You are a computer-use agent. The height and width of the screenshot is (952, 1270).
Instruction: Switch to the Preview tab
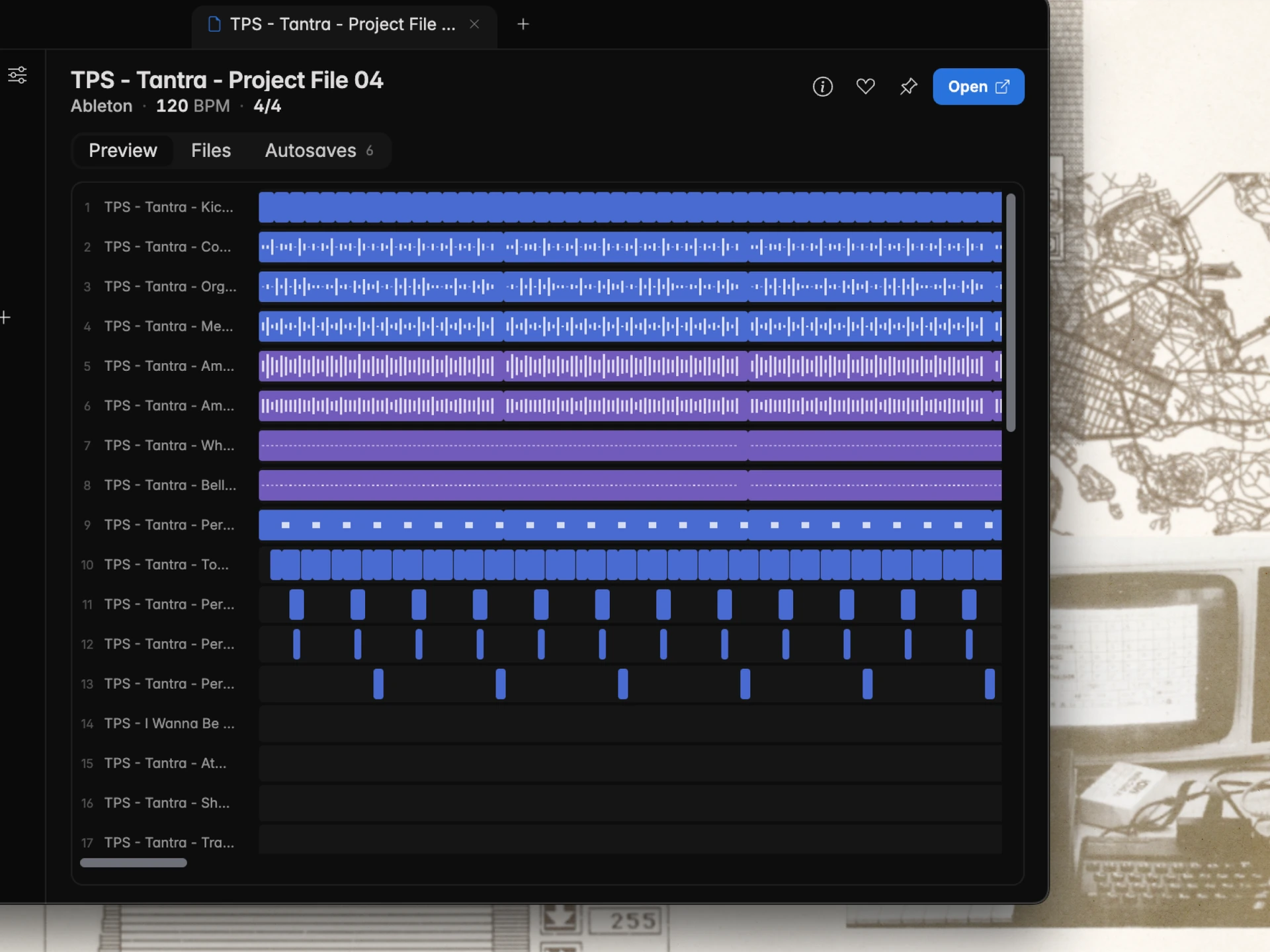coord(123,151)
